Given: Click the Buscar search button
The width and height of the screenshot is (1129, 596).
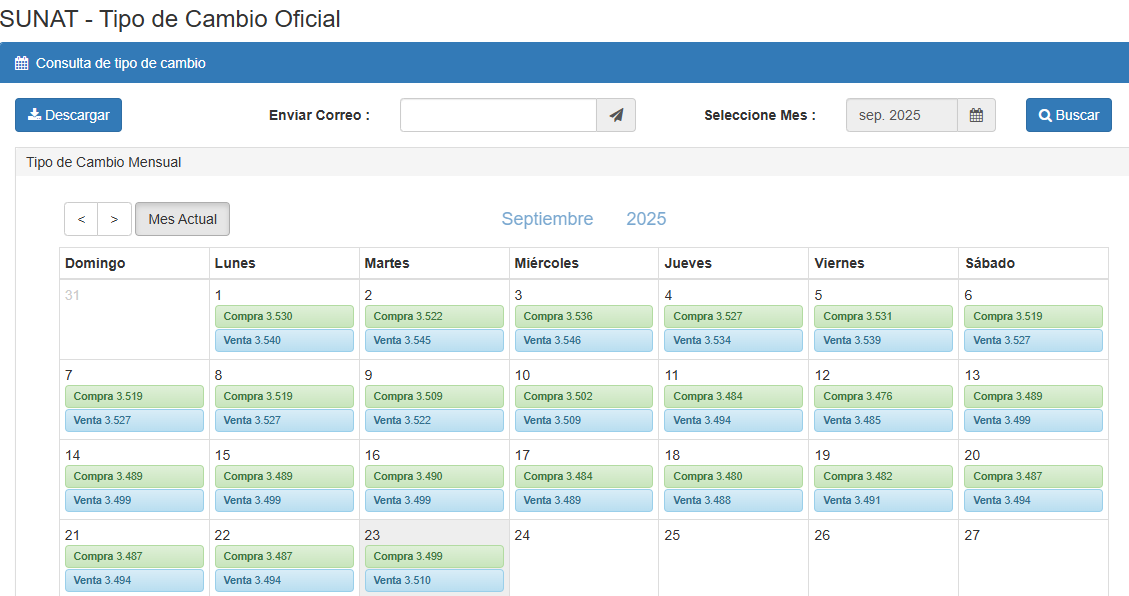Looking at the screenshot, I should coord(1069,115).
